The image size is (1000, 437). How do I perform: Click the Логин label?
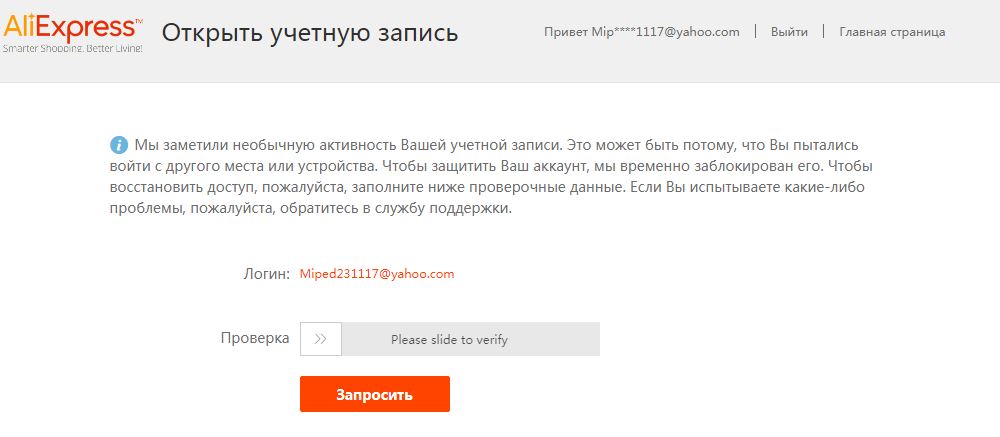[265, 273]
